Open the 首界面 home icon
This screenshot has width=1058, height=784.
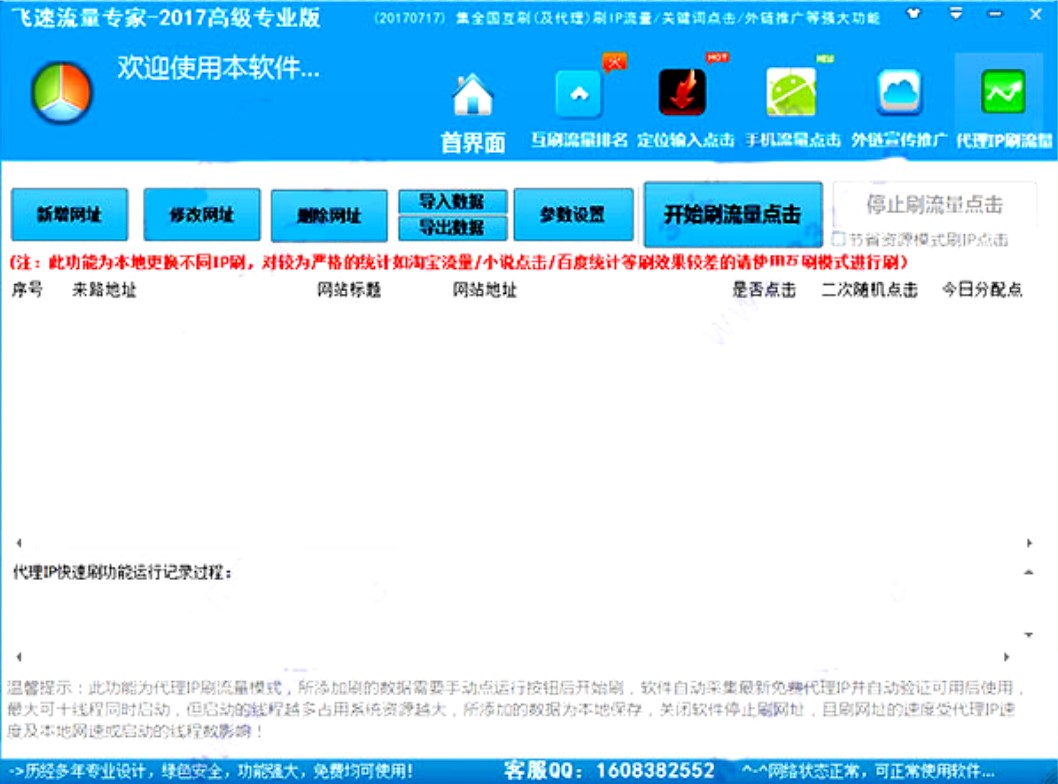click(x=472, y=94)
